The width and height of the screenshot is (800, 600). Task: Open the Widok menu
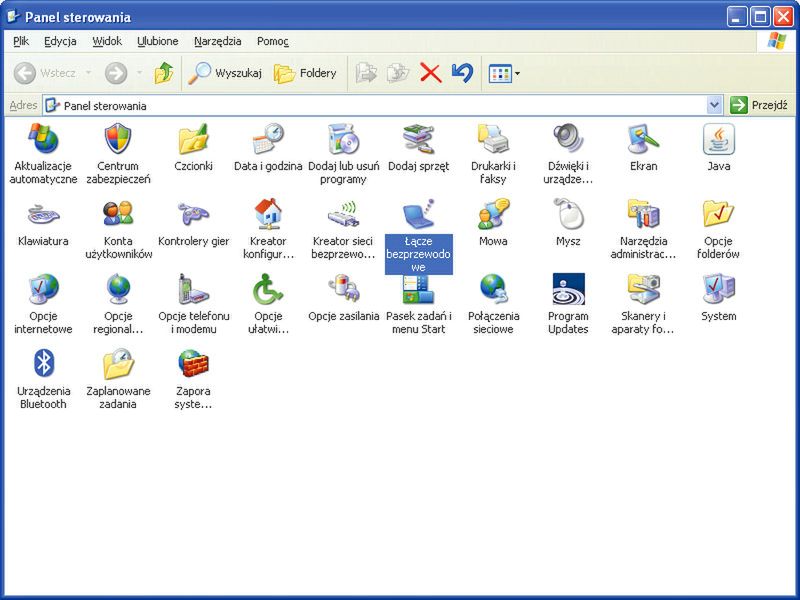(x=107, y=41)
